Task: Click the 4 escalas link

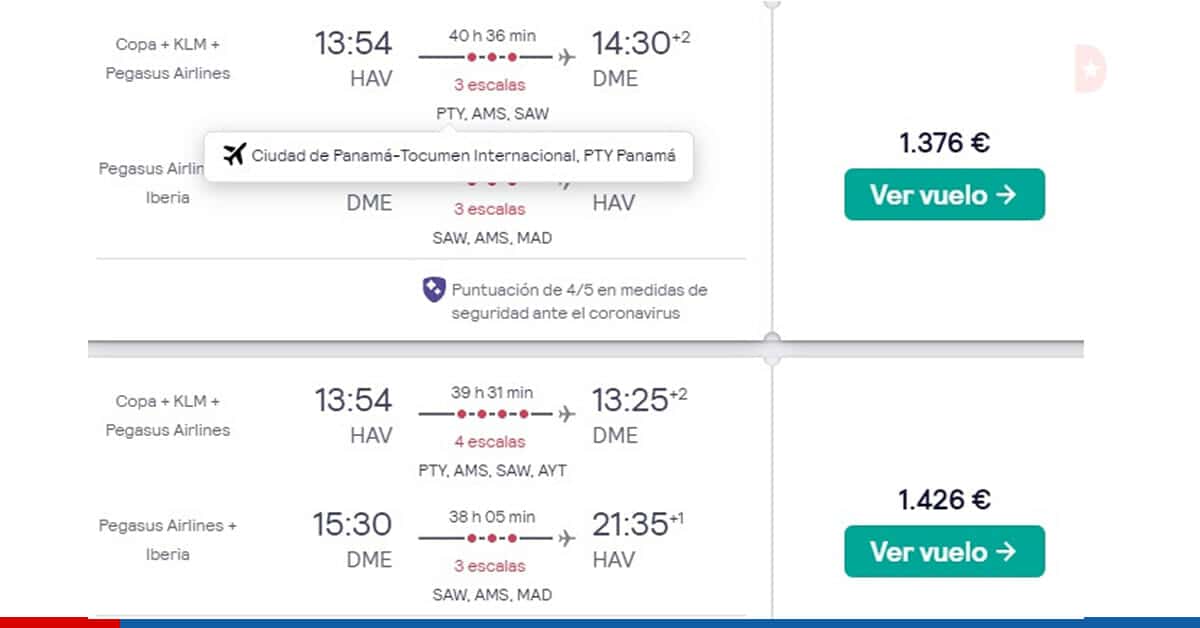Action: coord(489,442)
